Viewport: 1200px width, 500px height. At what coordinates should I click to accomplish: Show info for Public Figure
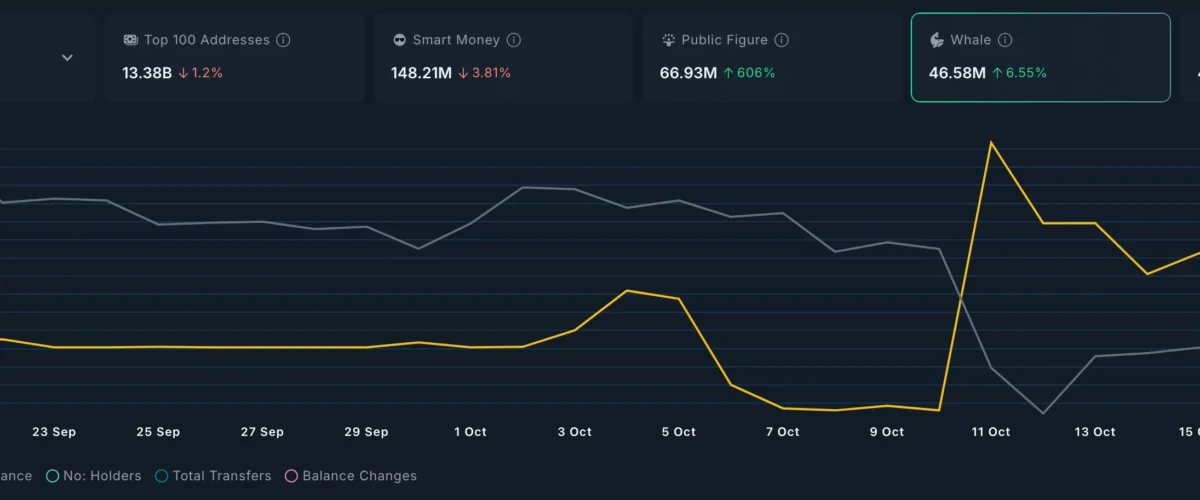click(782, 40)
